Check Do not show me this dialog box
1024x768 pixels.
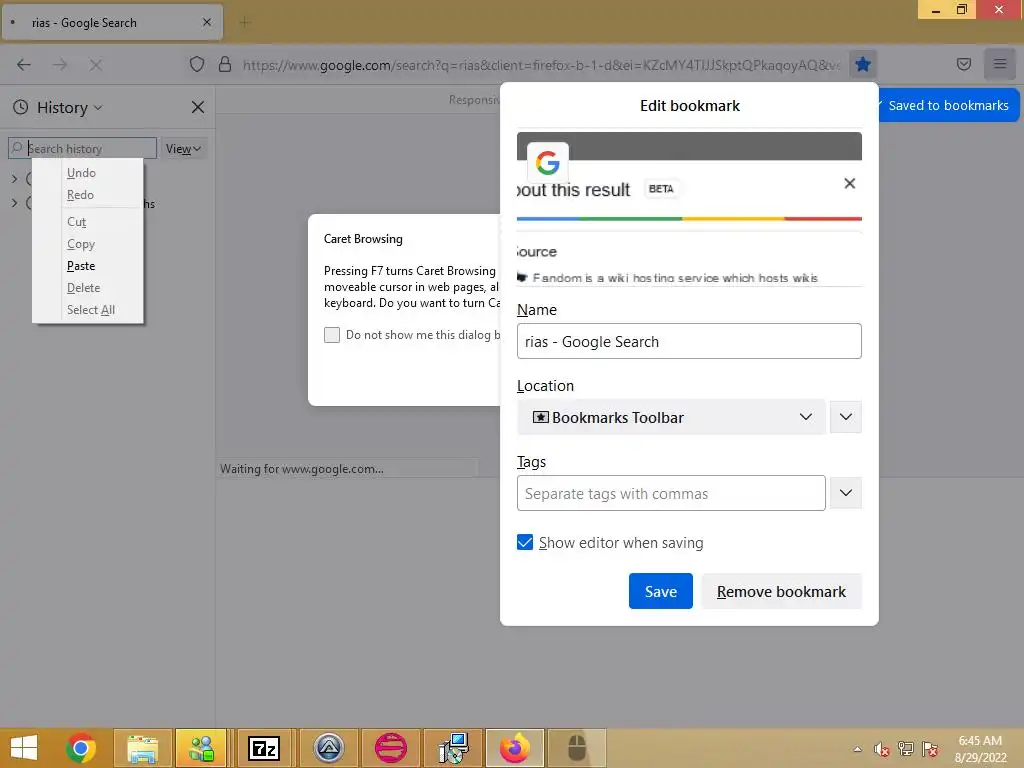(x=332, y=335)
